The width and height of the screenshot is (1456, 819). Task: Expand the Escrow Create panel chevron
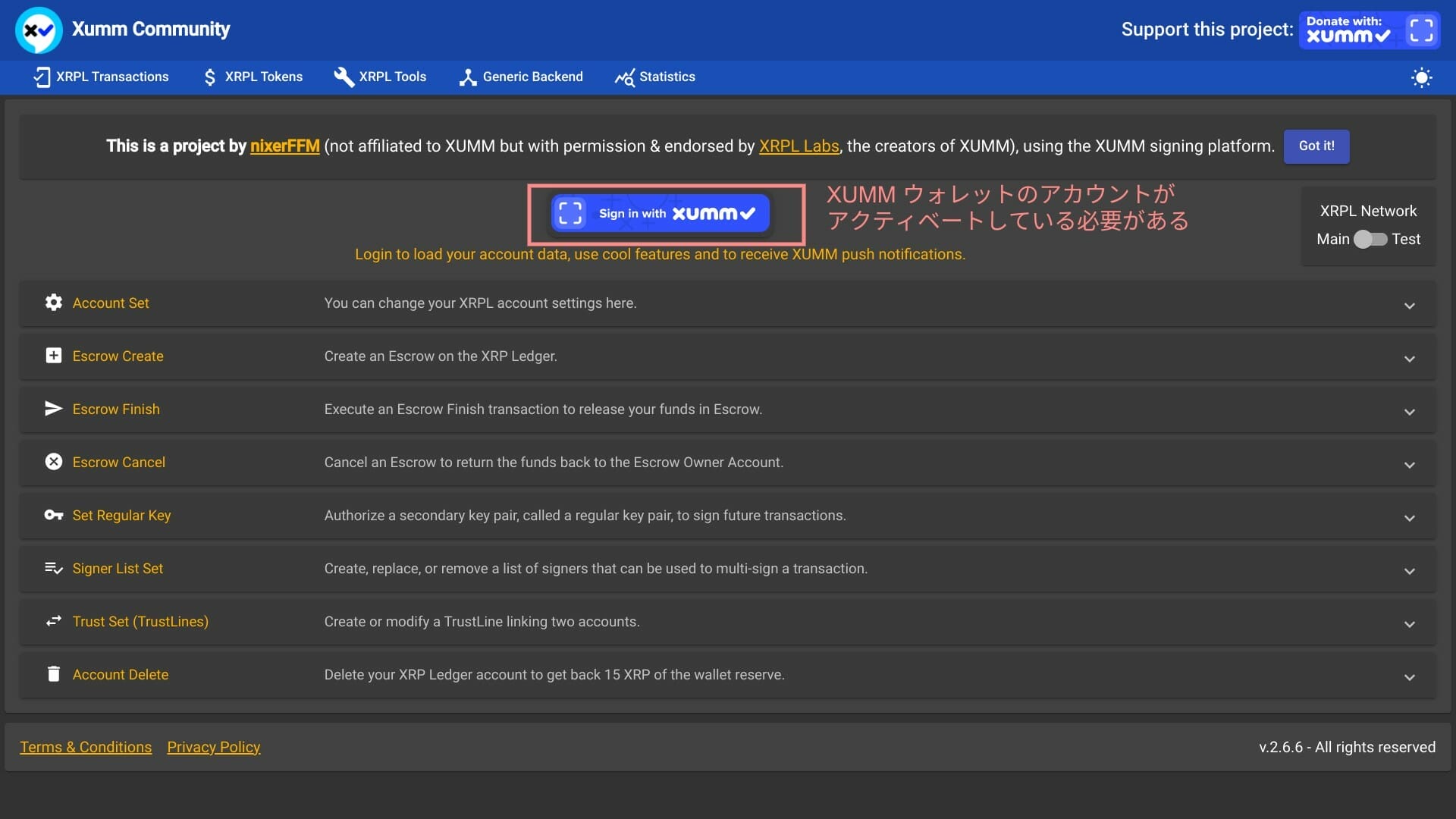[x=1409, y=359]
